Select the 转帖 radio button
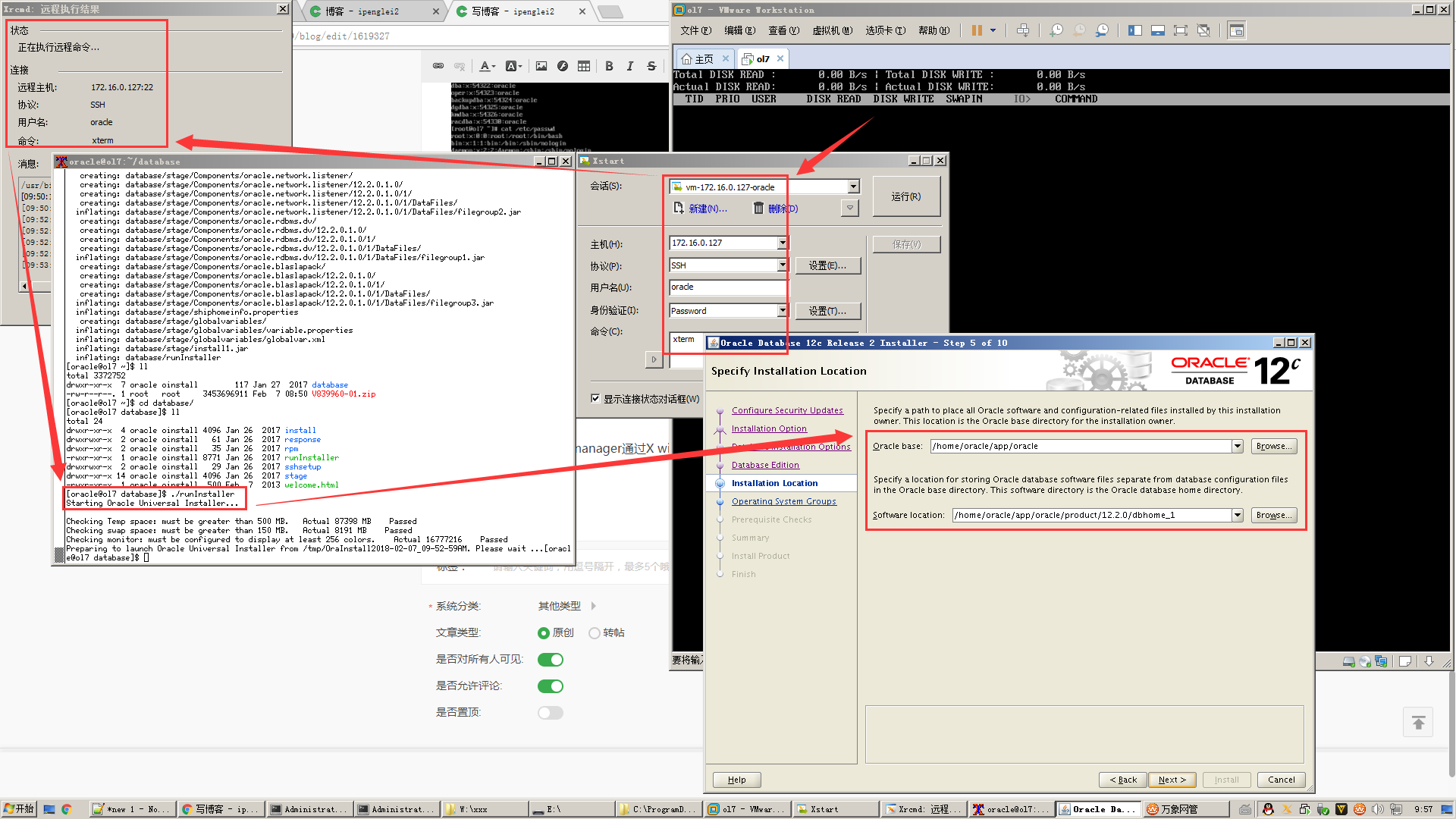 595,633
